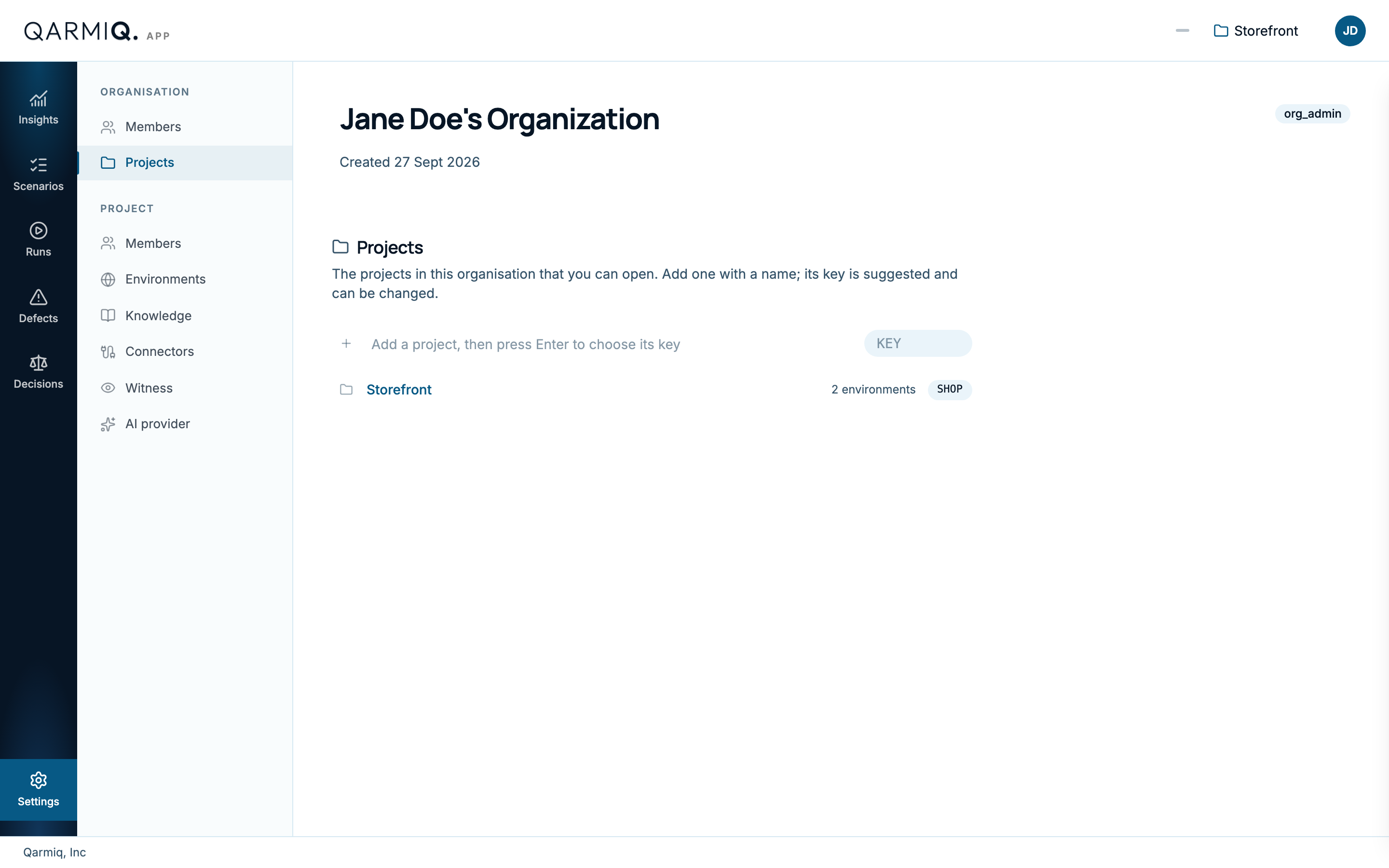
Task: Select Members under Project section
Action: pos(185,244)
